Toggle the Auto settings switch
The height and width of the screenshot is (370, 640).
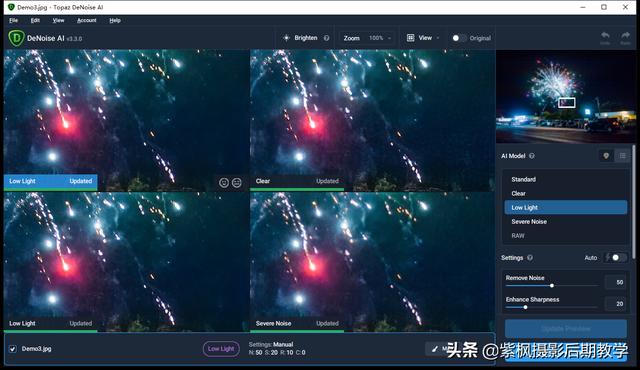(616, 258)
